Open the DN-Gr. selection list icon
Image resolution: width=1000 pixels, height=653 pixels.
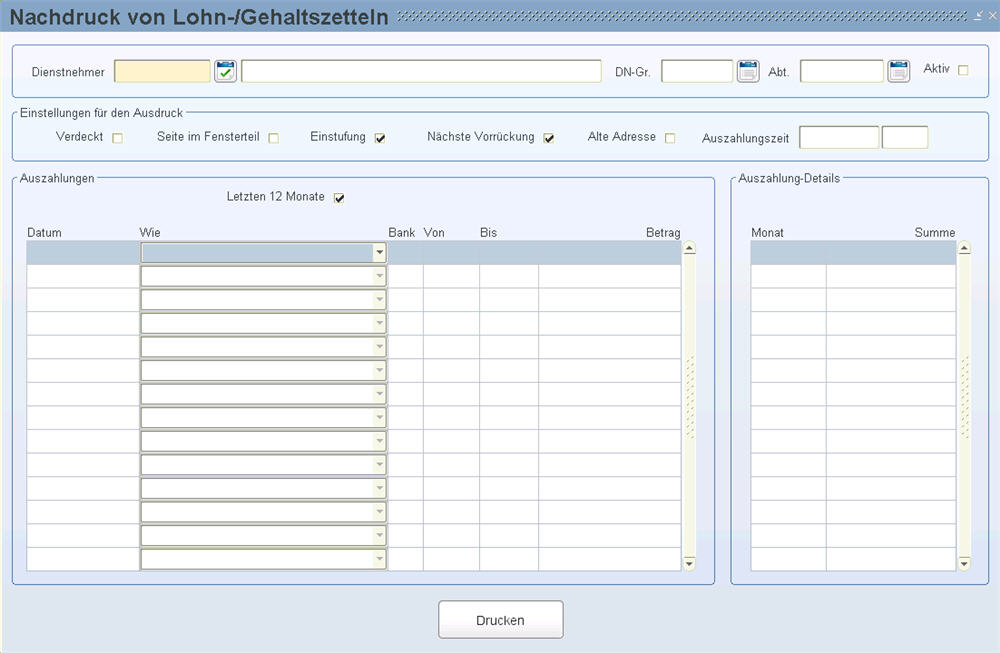(748, 71)
